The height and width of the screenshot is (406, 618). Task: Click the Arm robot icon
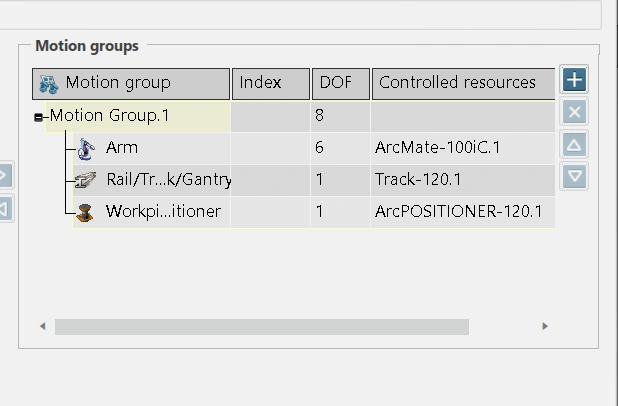pyautogui.click(x=85, y=148)
